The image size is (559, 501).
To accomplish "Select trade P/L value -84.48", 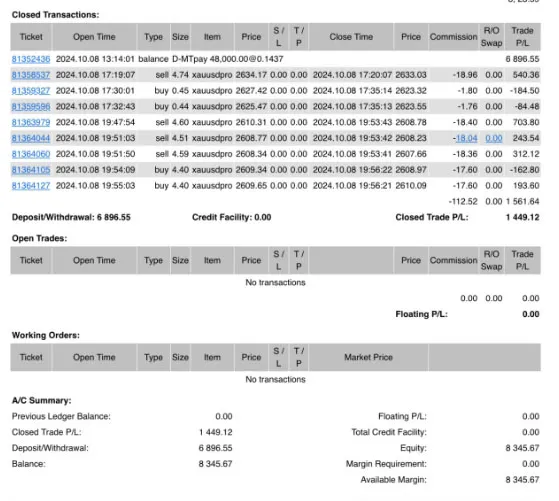I will 527,107.
